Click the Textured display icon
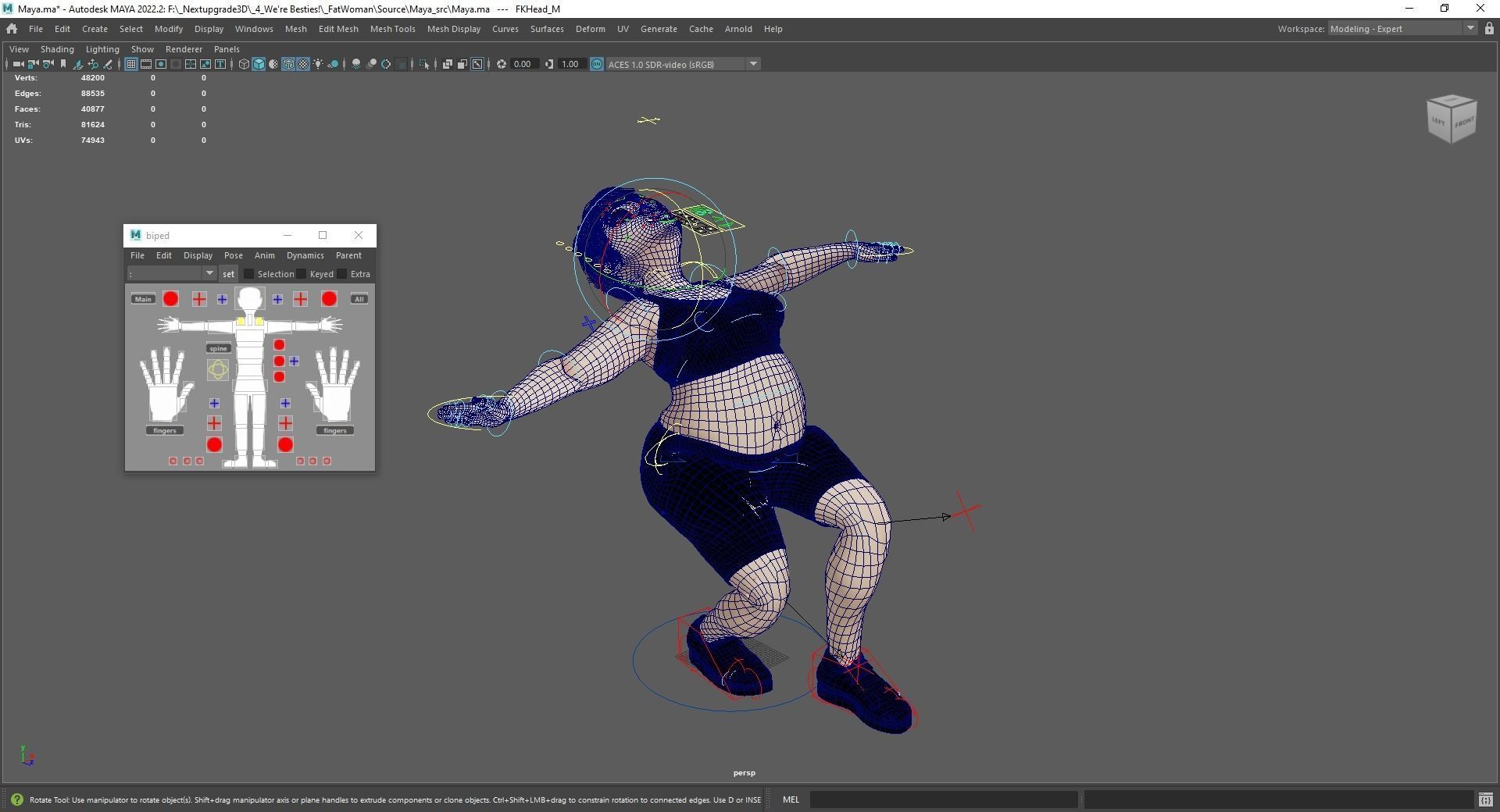The width and height of the screenshot is (1500, 812). 303,64
